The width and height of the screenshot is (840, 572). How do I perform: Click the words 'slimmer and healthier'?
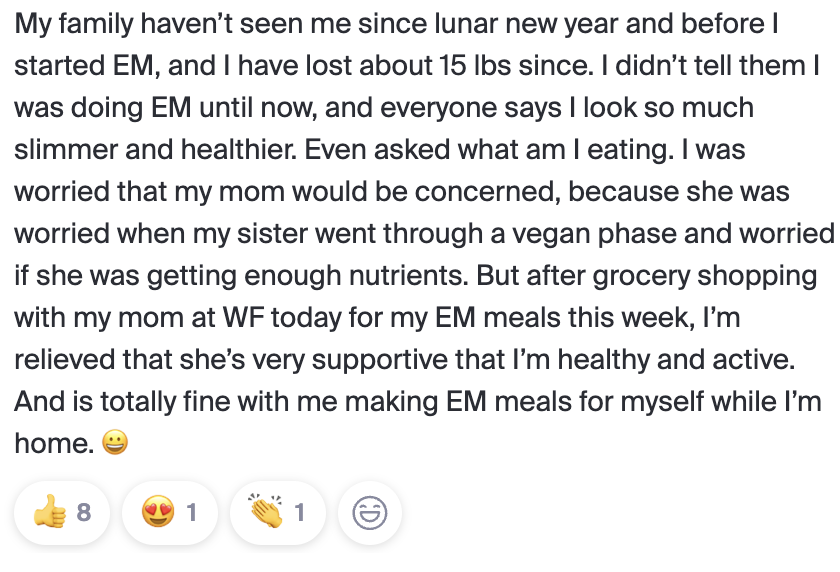click(155, 149)
